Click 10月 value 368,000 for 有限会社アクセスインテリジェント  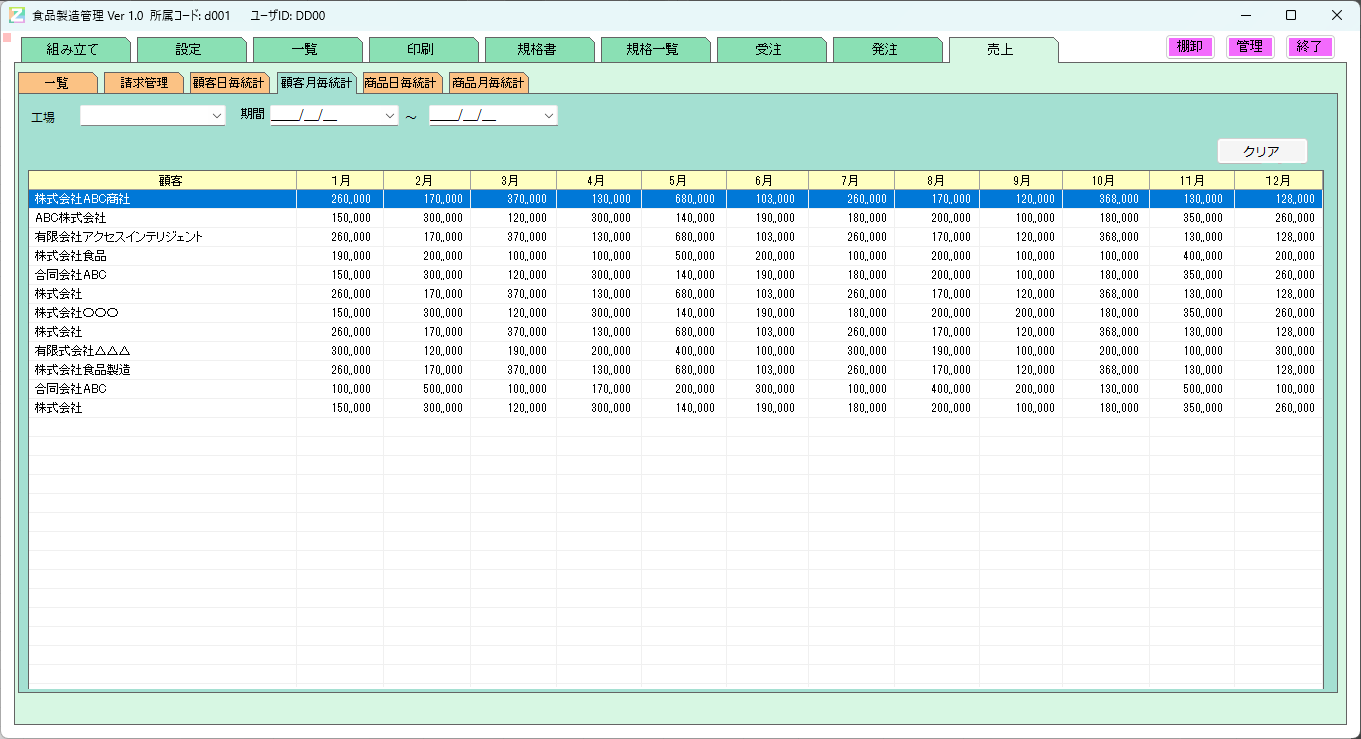click(1120, 238)
